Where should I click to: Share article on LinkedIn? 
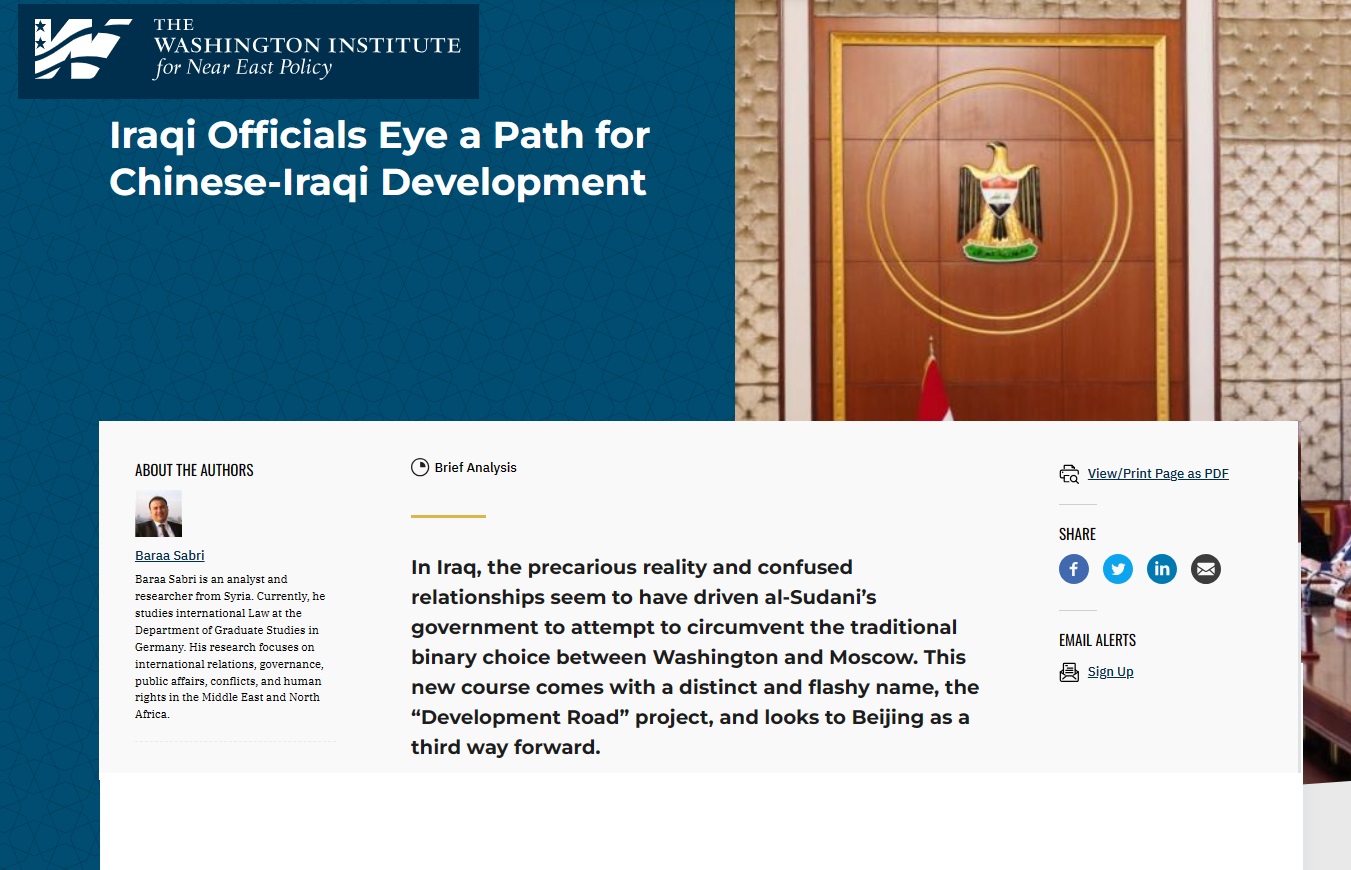1161,570
